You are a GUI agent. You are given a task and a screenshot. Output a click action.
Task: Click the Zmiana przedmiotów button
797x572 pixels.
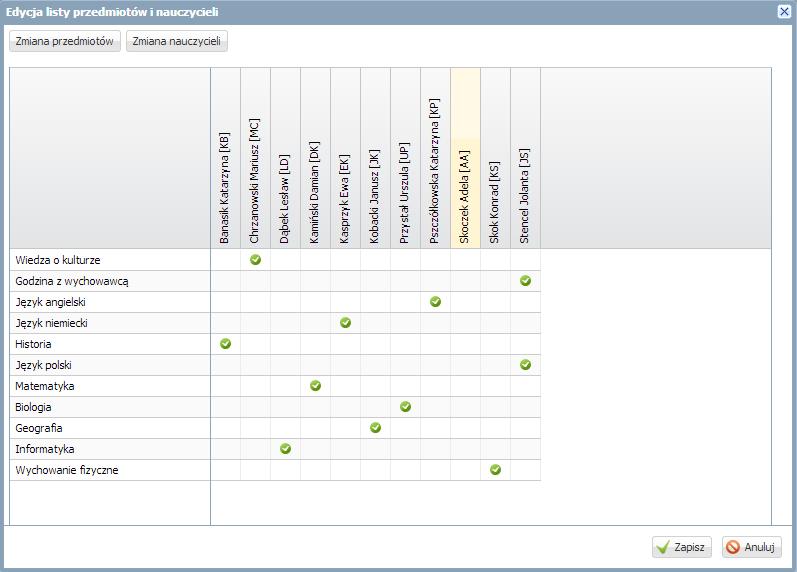[65, 41]
